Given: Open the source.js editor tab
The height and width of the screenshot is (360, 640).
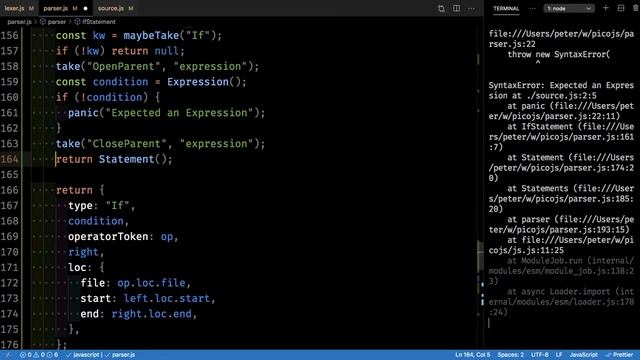Looking at the screenshot, I should [x=116, y=8].
